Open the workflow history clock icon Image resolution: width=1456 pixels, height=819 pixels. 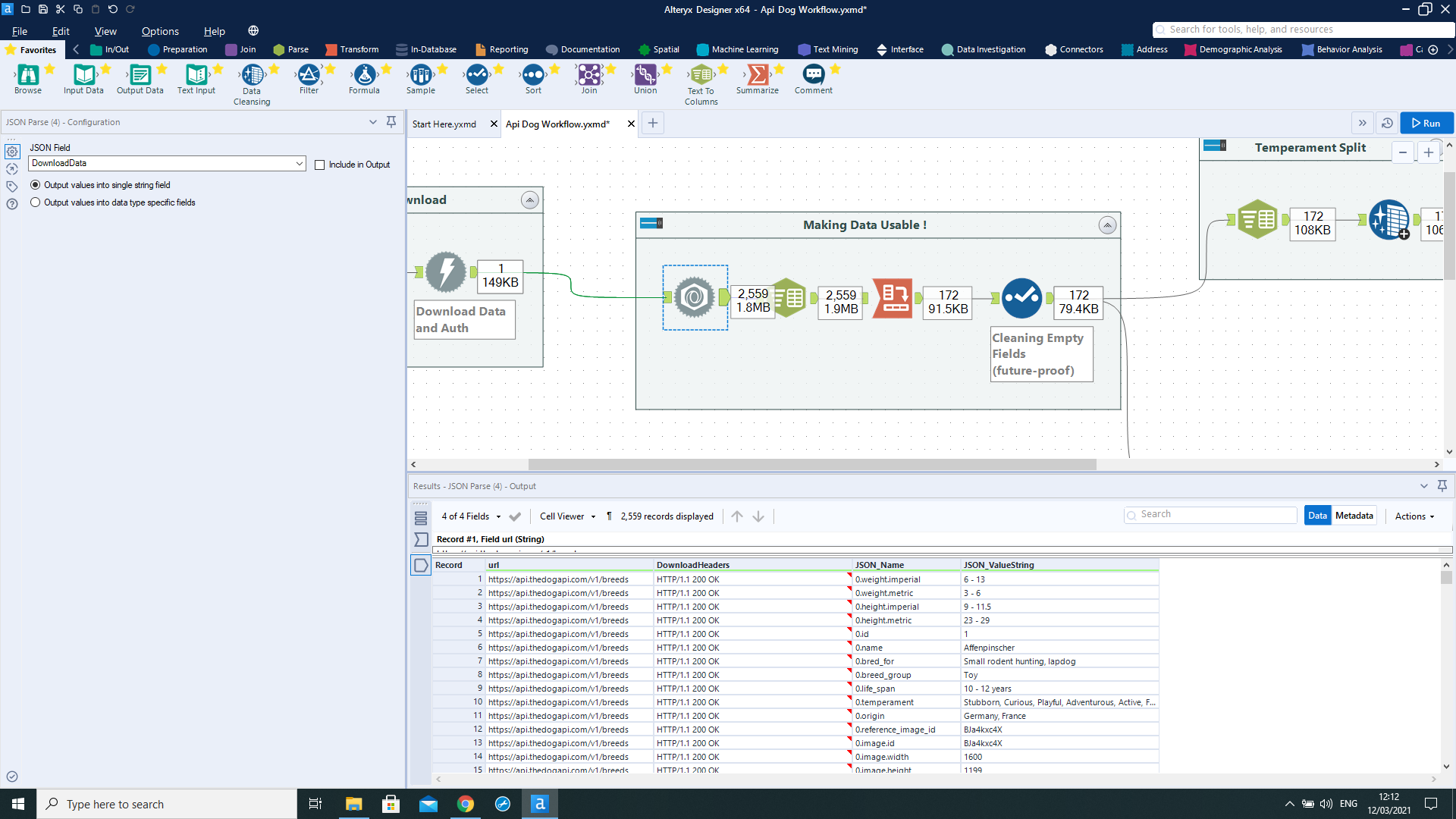(x=1387, y=123)
